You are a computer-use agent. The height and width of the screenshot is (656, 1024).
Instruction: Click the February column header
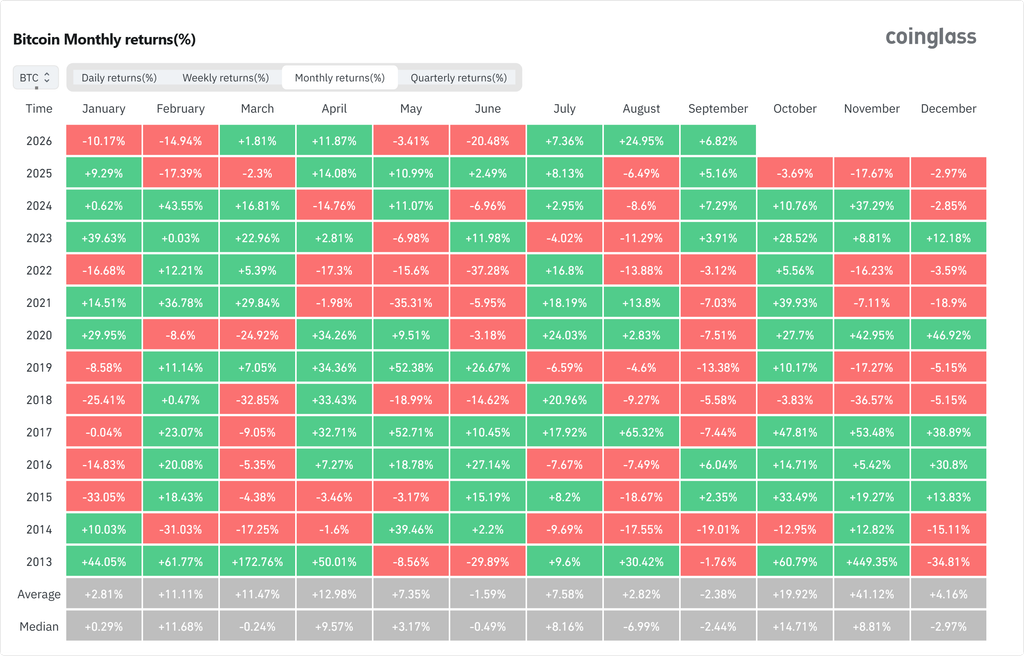181,108
